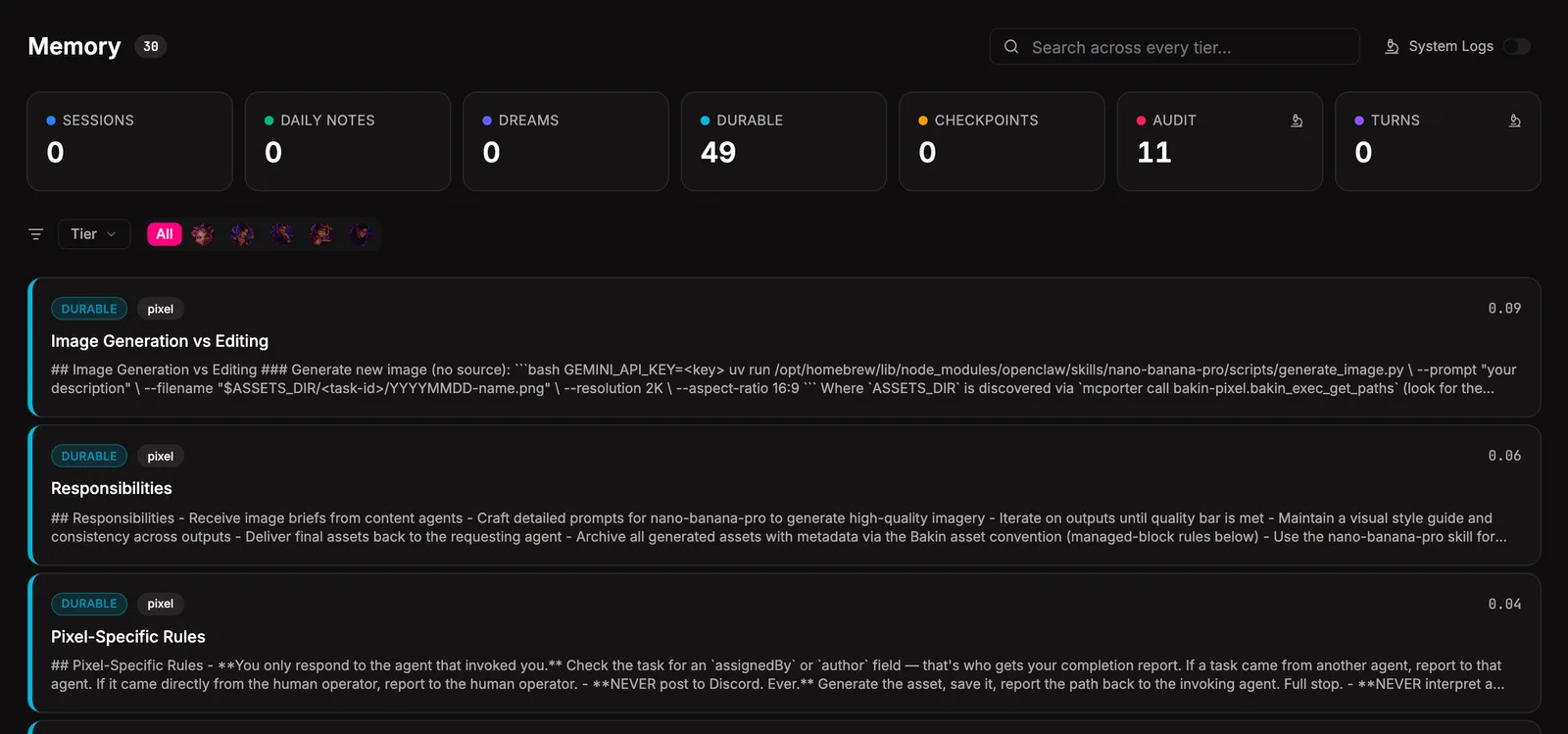1568x734 pixels.
Task: Click DURABLE badge on Image Generation entry
Action: tap(89, 309)
